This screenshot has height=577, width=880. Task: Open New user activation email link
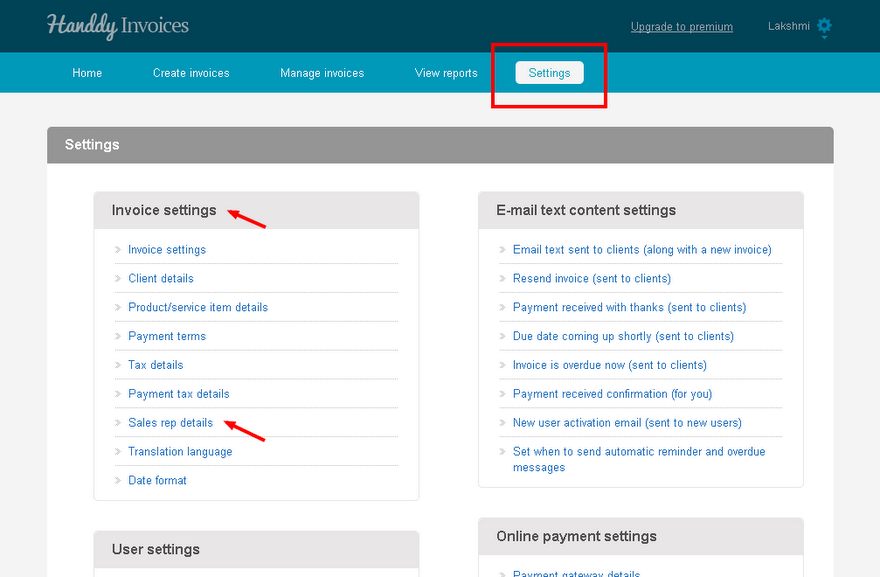[627, 423]
